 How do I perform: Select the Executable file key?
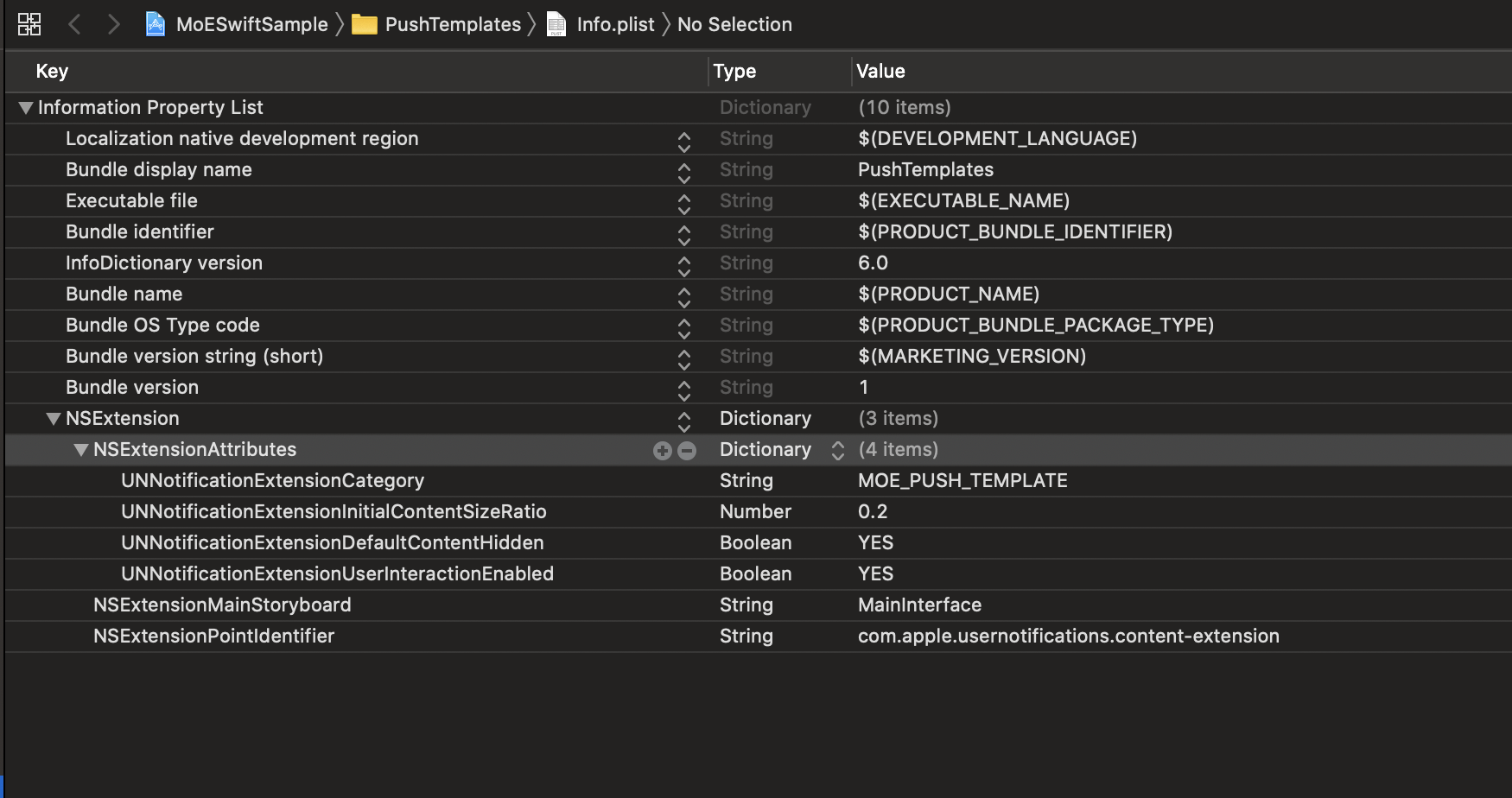point(131,201)
